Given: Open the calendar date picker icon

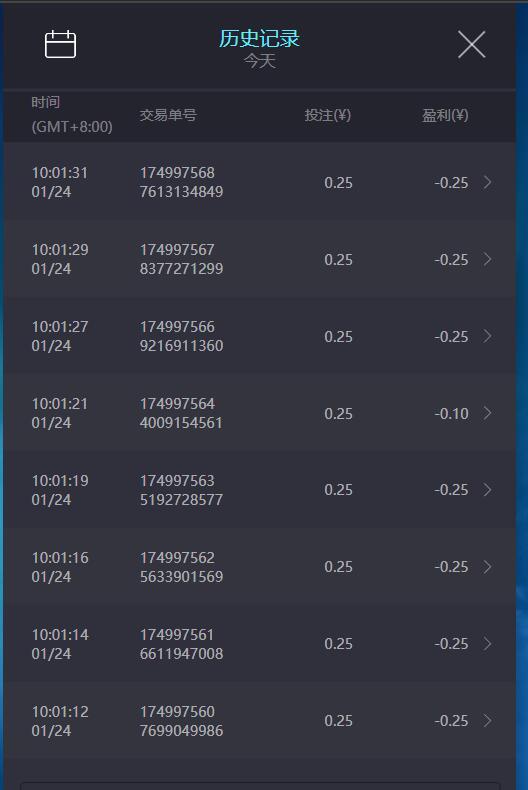Looking at the screenshot, I should (x=60, y=44).
